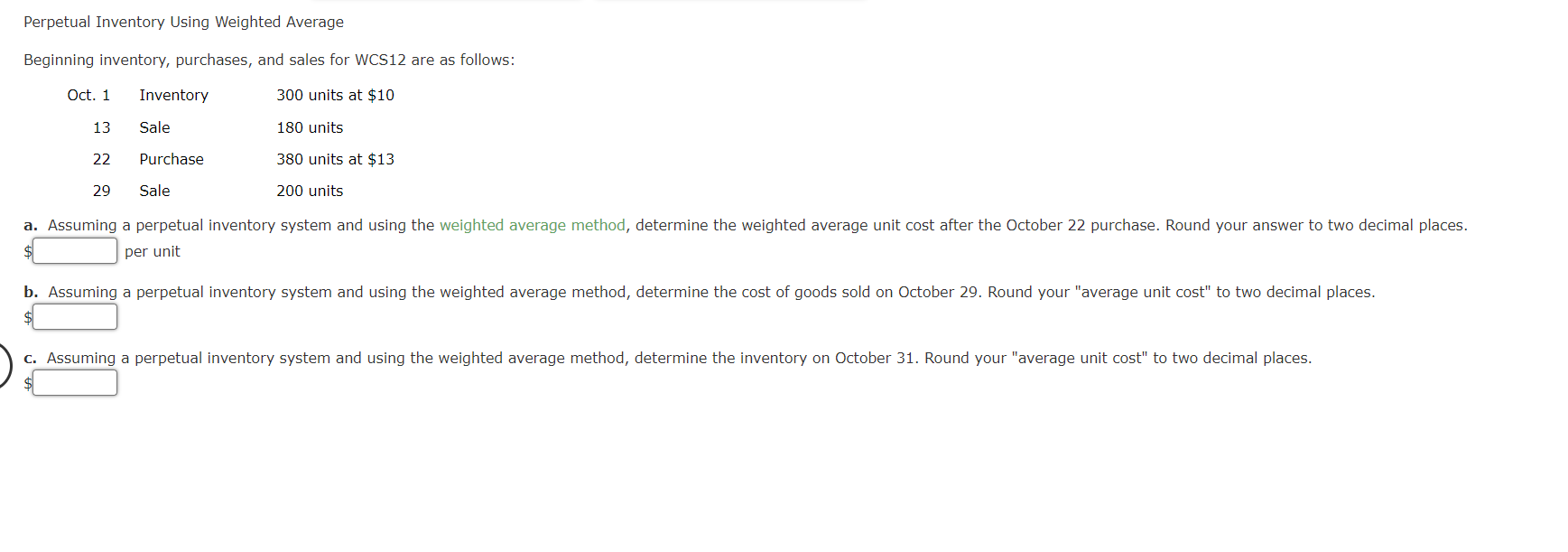Click the Sale entry for October 13
Viewport: 1568px width, 552px height.
pyautogui.click(x=154, y=127)
